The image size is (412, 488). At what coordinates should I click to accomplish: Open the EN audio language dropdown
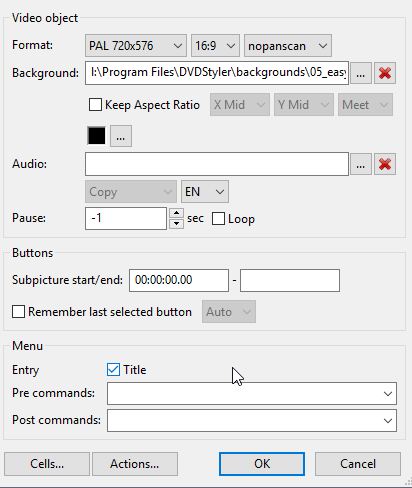[x=205, y=192]
